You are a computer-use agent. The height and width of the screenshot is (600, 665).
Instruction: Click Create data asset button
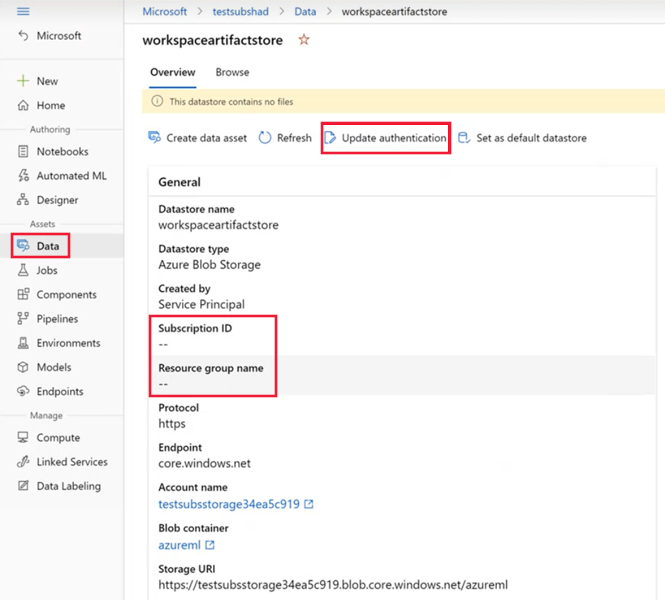197,138
